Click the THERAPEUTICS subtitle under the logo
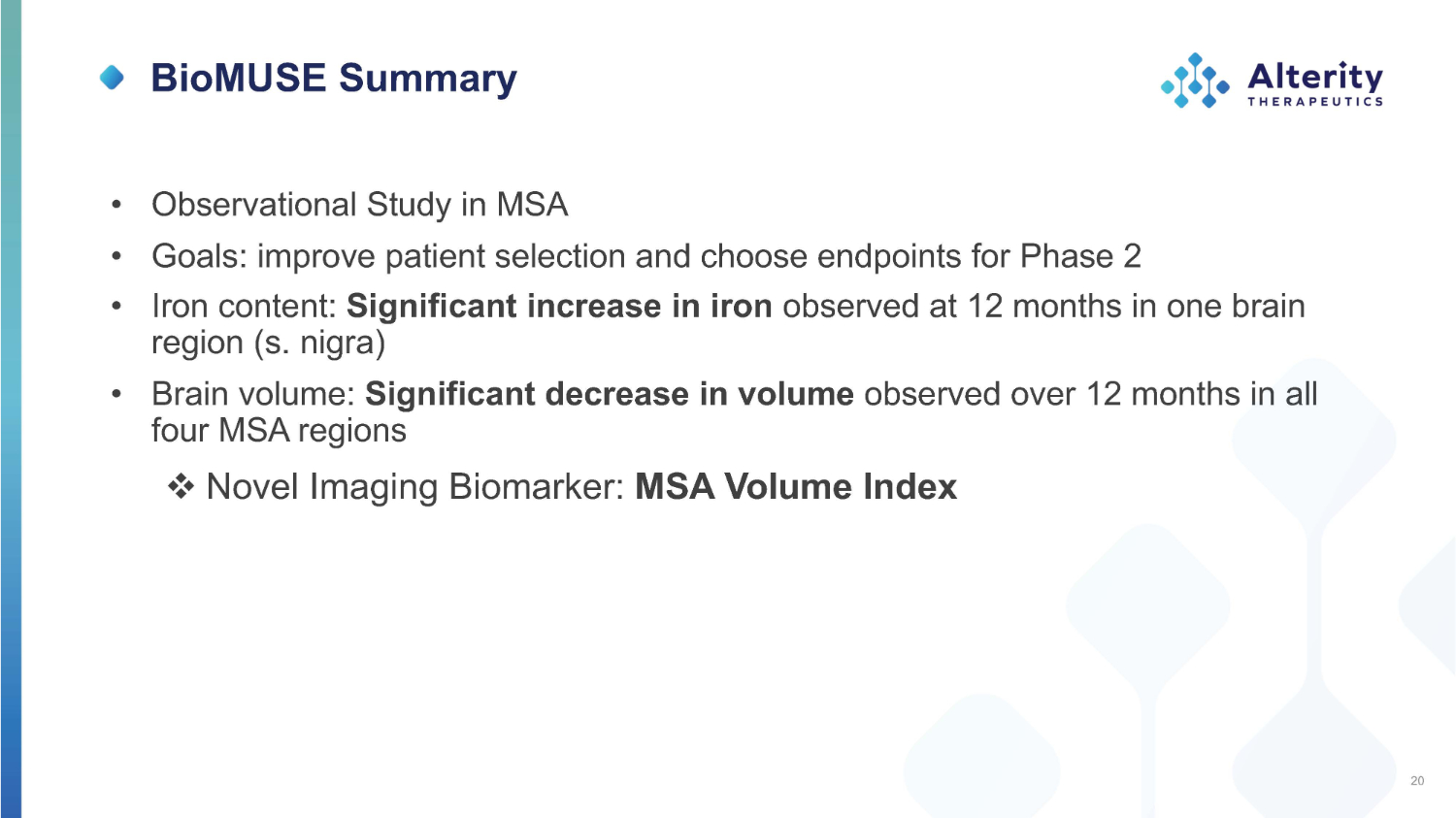Viewport: 1456px width, 818px height. click(1315, 101)
